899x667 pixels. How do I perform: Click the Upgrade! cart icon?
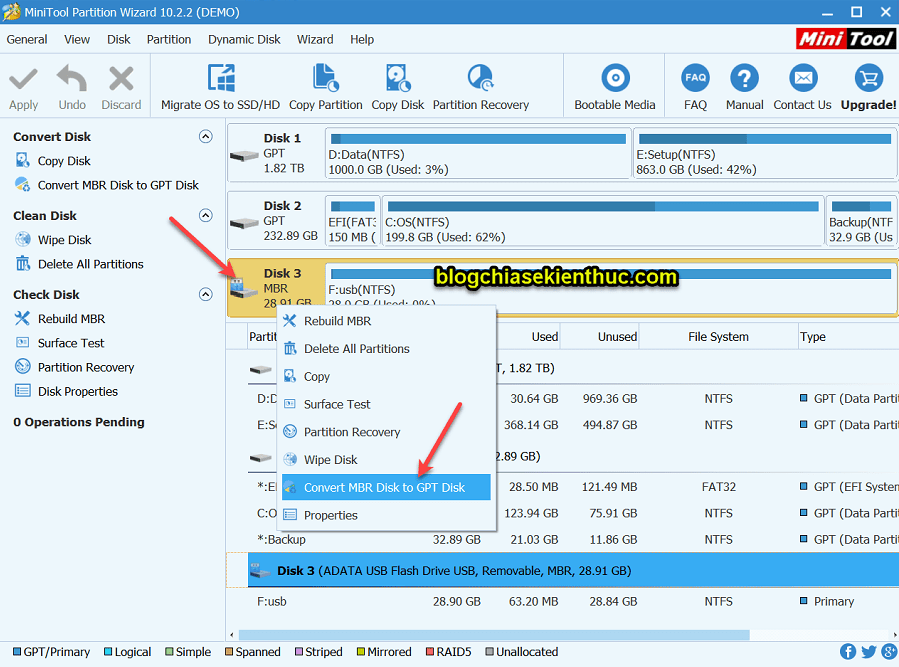coord(869,78)
